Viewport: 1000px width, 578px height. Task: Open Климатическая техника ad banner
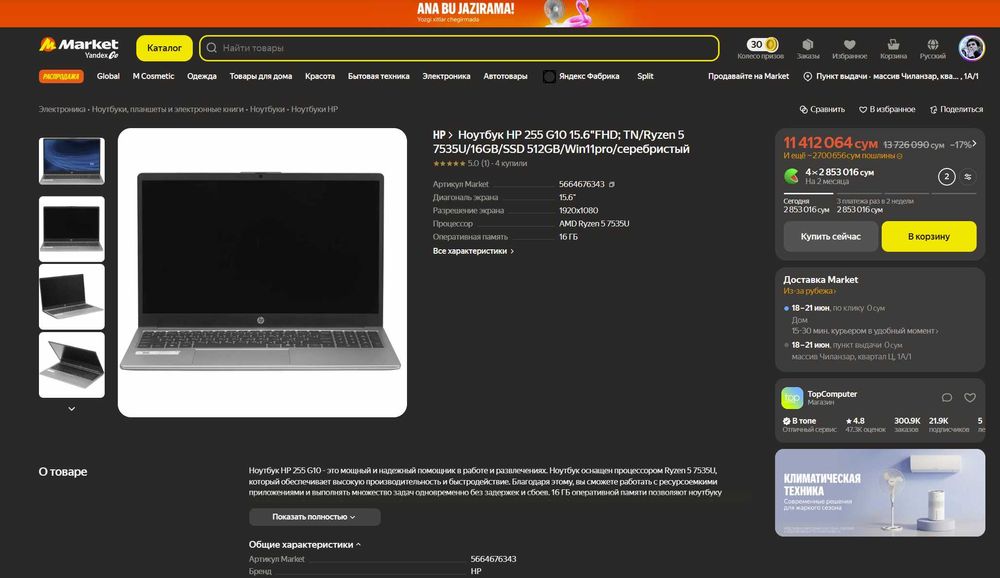click(x=879, y=493)
